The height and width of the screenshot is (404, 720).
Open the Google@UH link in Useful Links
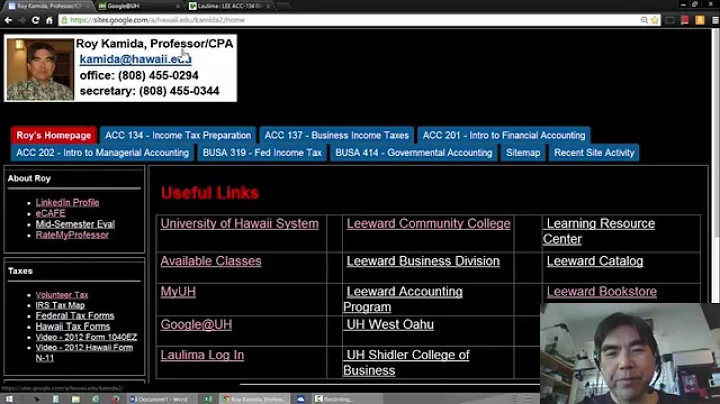196,325
